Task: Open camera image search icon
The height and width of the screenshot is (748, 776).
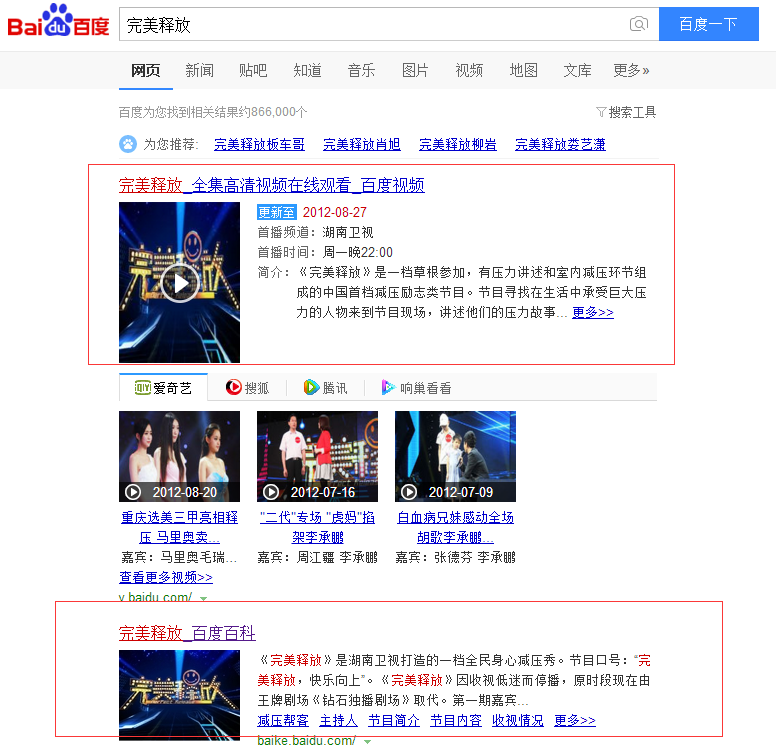Action: (x=638, y=24)
